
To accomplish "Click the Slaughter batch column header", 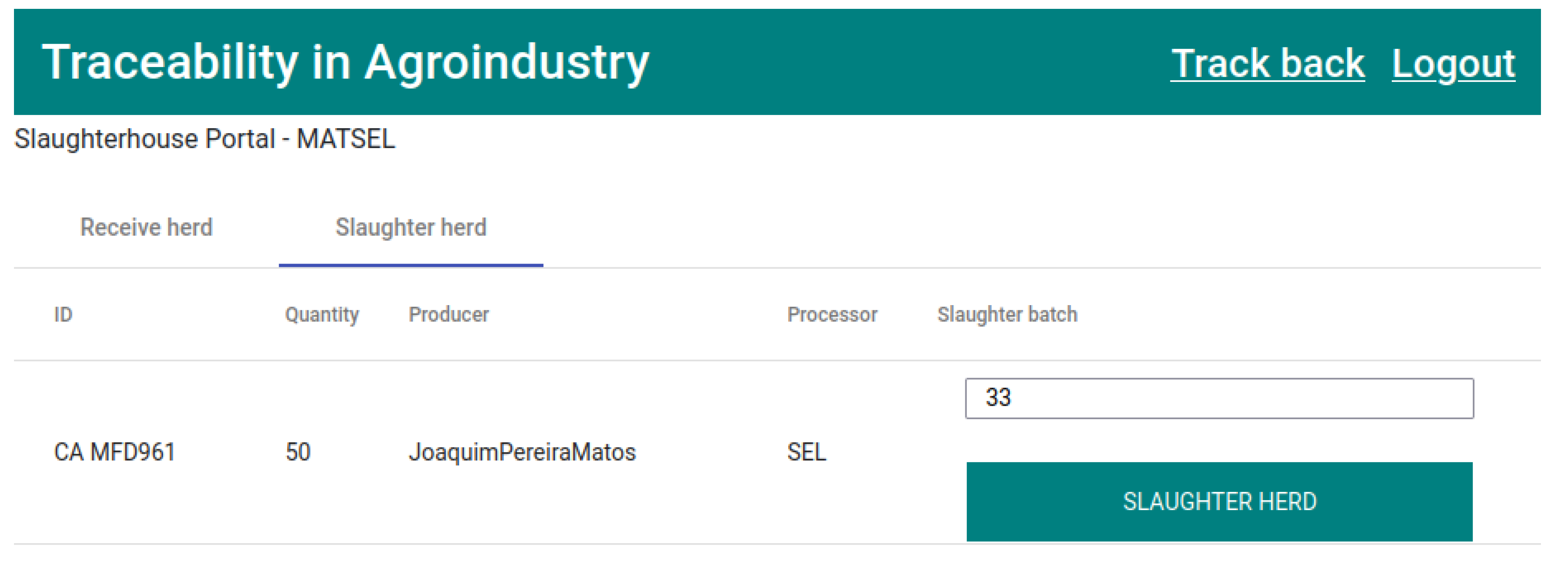I will 1007,314.
